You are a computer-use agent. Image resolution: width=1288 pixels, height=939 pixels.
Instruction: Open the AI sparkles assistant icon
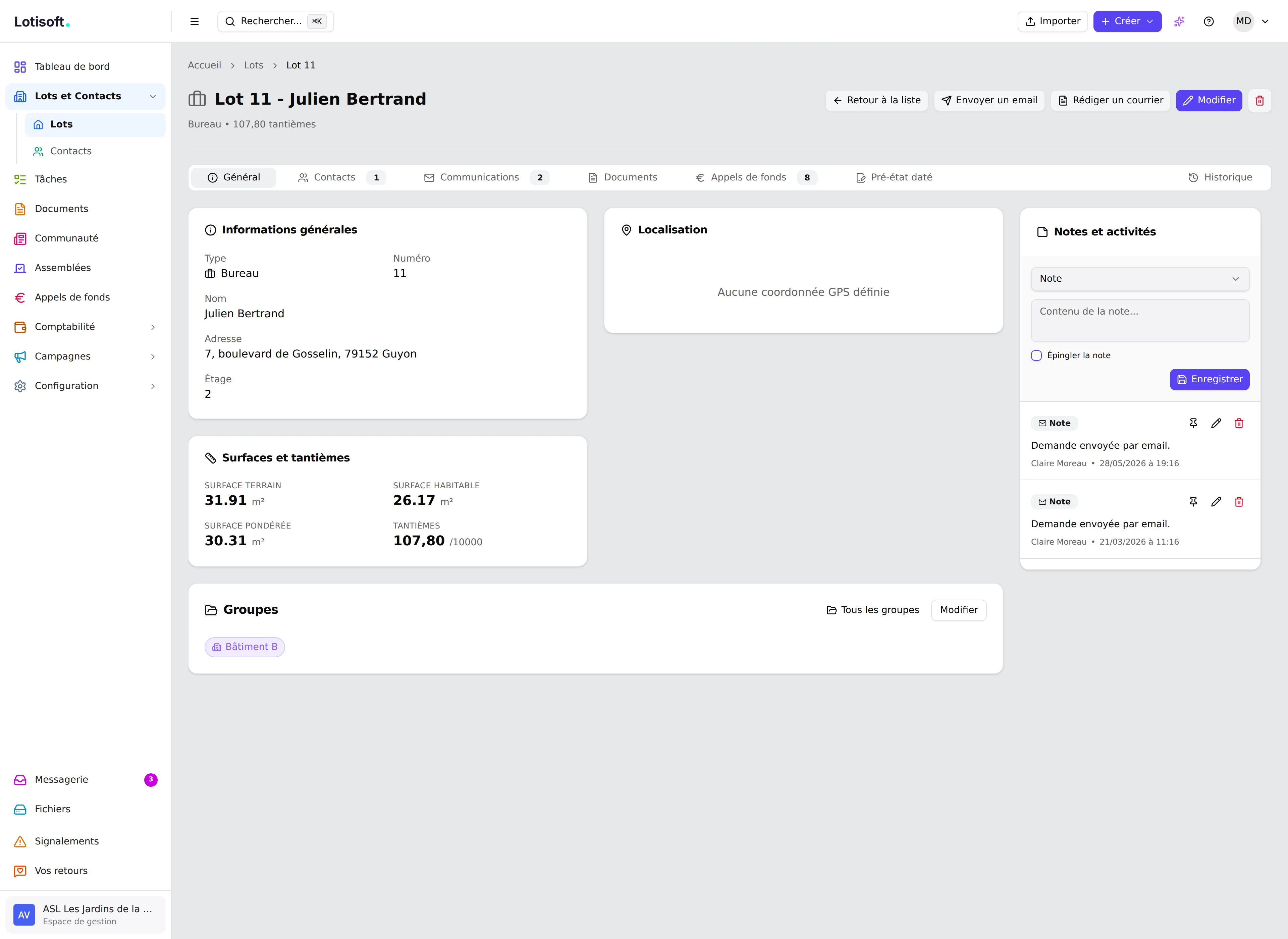pos(1179,21)
